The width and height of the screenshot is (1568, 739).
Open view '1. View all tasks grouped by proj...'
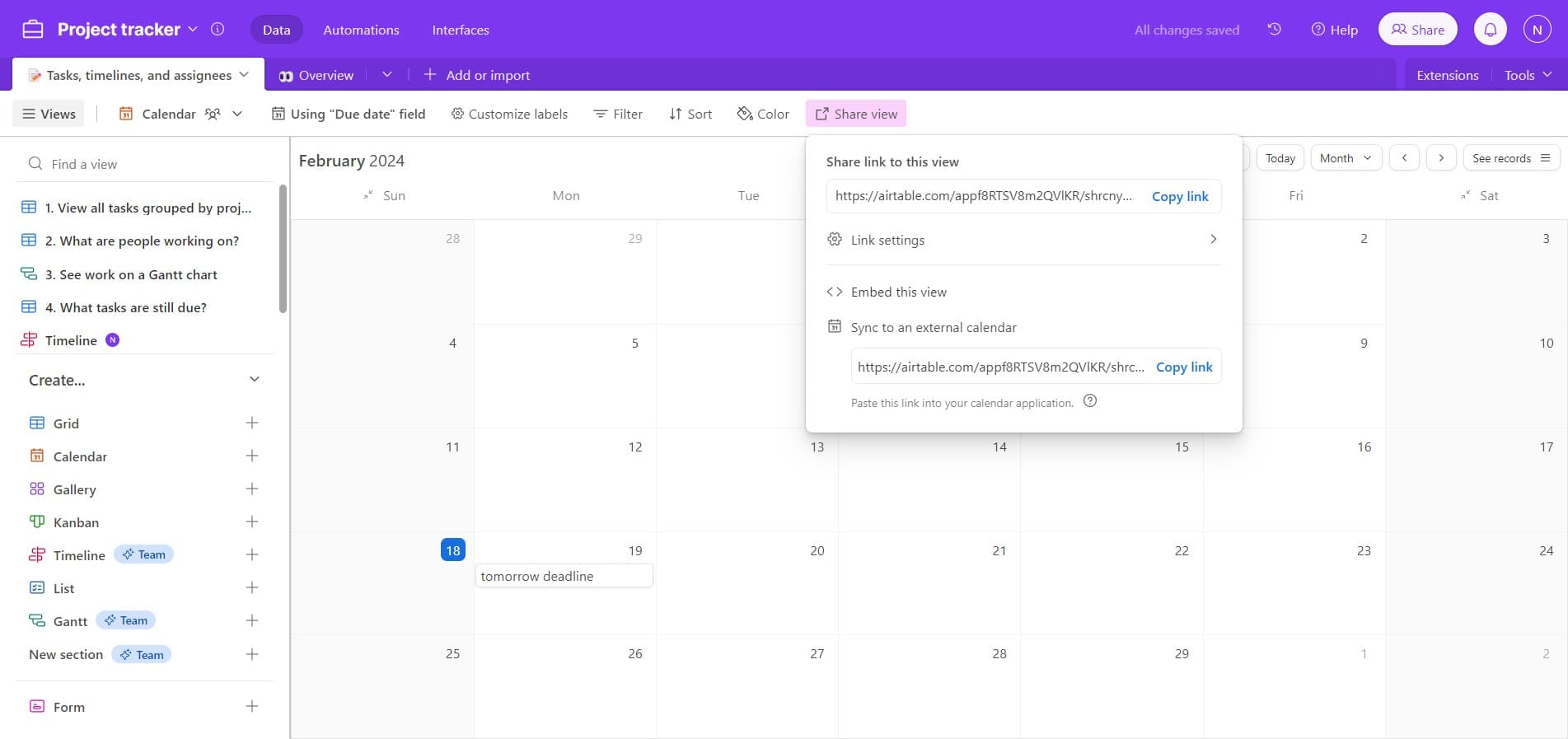147,208
